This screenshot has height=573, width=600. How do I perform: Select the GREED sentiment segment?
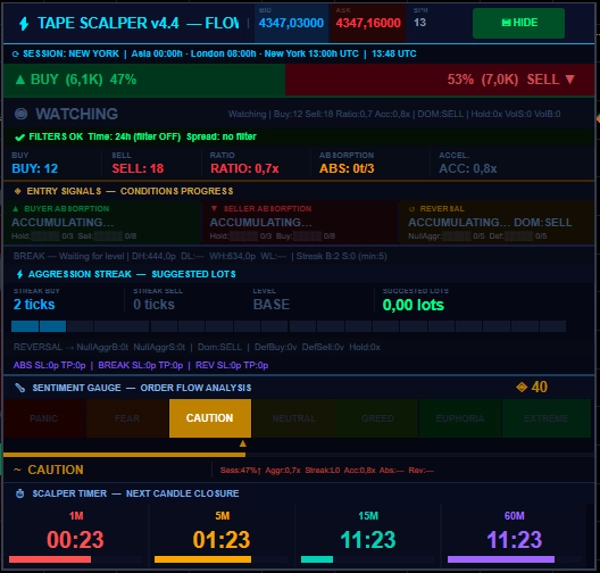click(x=377, y=418)
